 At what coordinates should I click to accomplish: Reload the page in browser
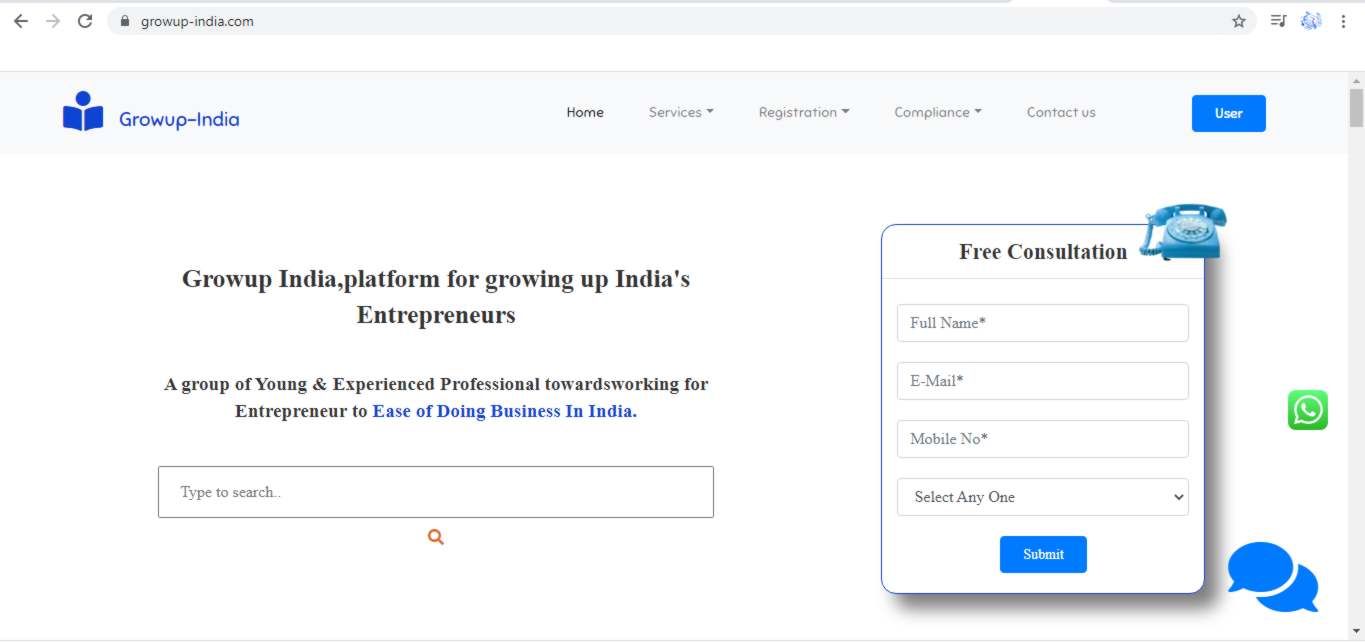(x=85, y=21)
